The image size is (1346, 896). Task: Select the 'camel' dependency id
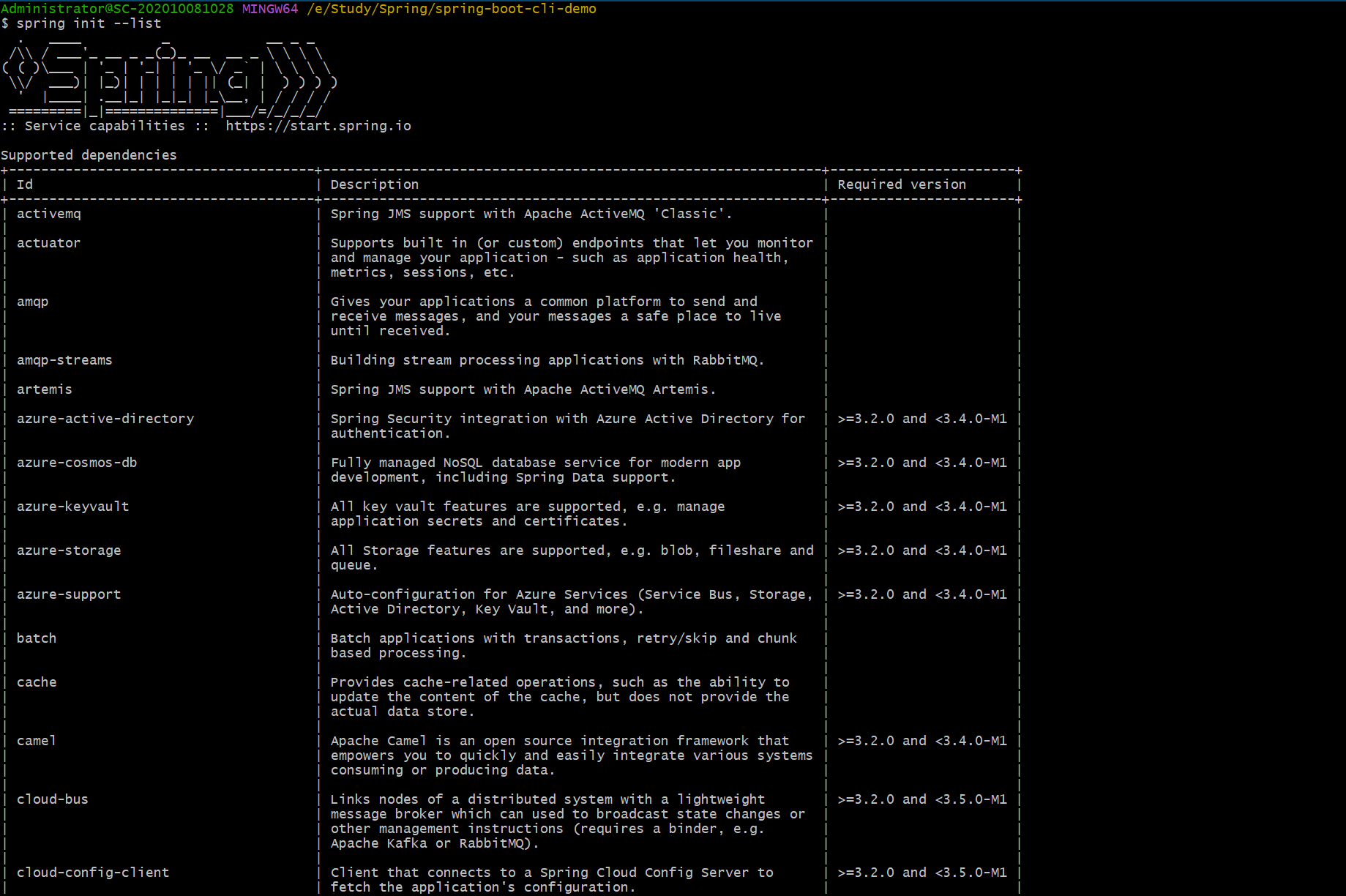pyautogui.click(x=37, y=741)
